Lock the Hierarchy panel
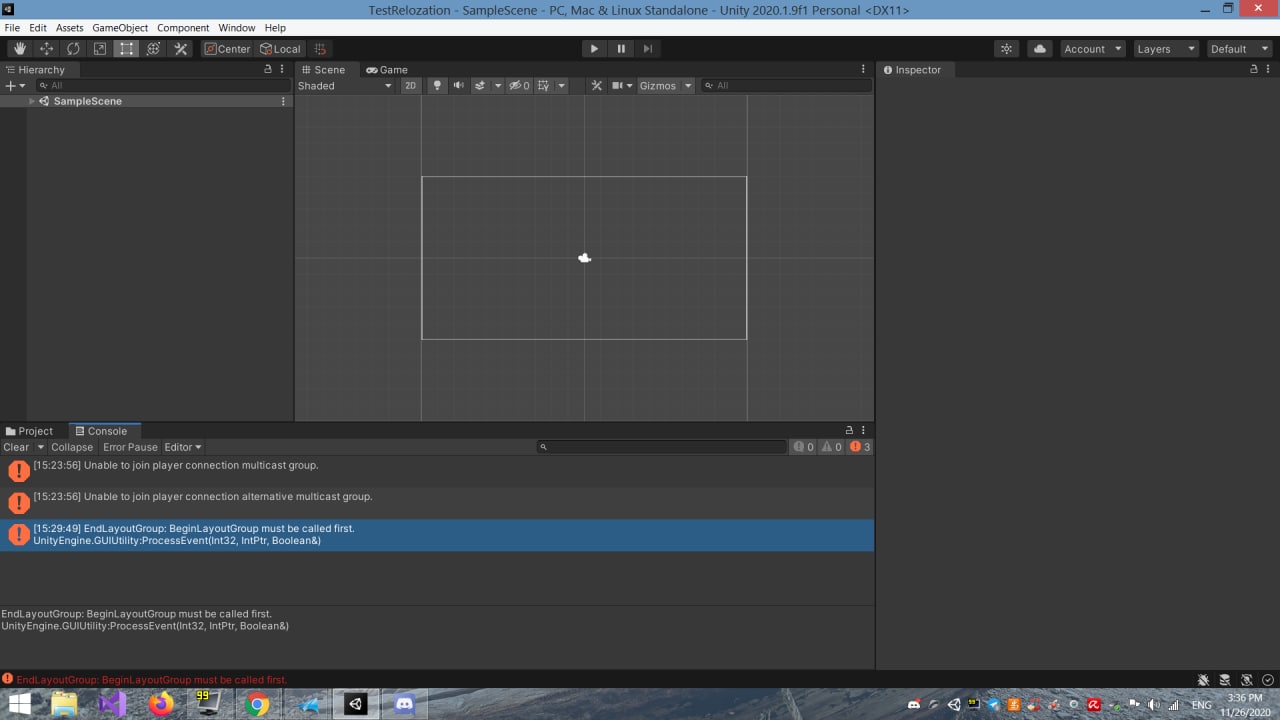The image size is (1280, 720). pos(267,70)
